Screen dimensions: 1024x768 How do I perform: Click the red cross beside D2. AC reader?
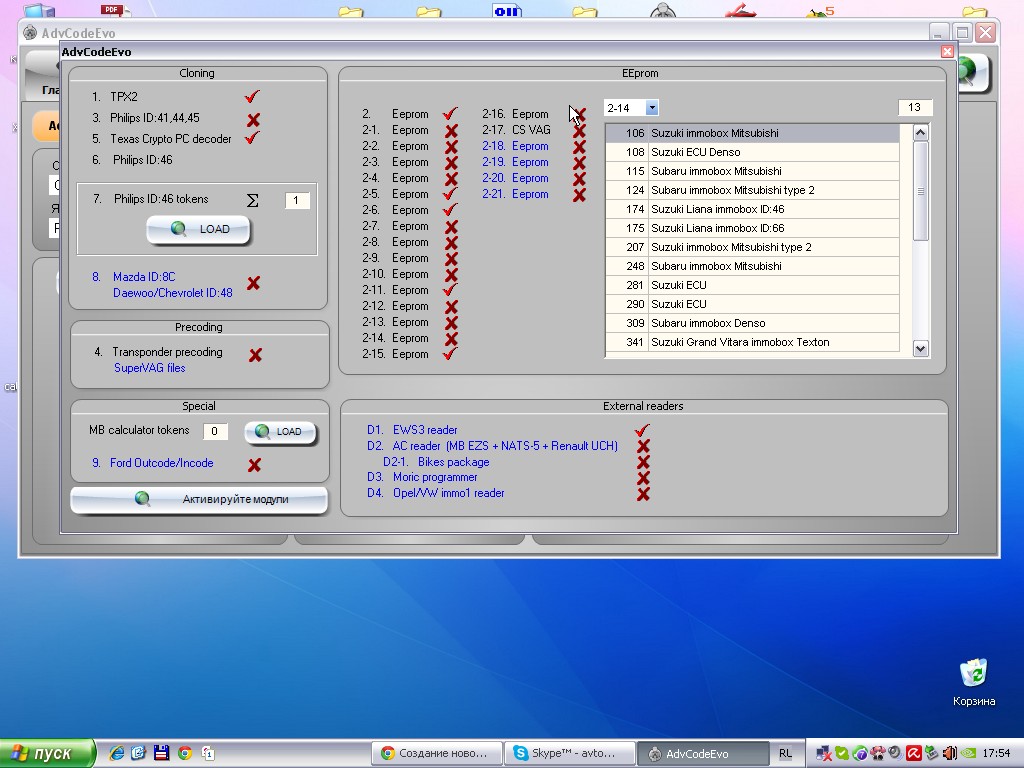[x=643, y=446]
